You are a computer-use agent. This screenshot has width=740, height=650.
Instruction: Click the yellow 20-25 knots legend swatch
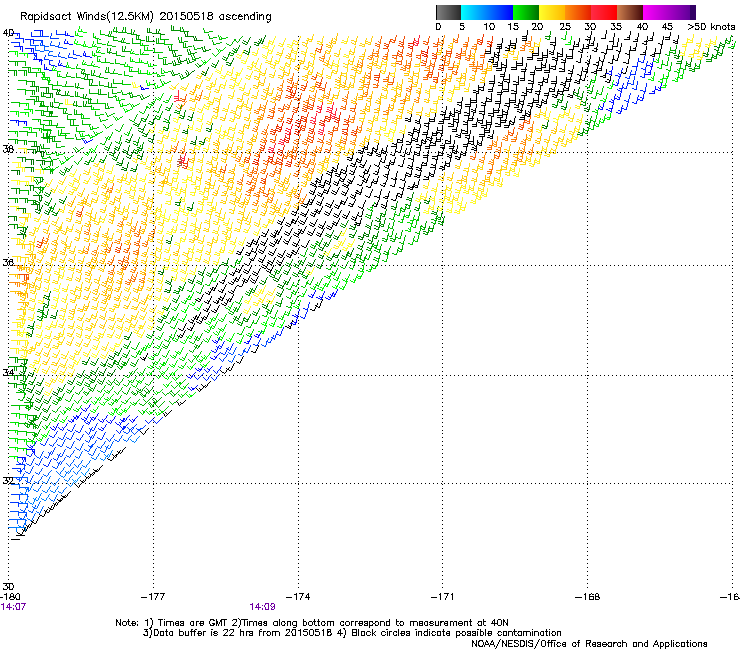coord(552,12)
